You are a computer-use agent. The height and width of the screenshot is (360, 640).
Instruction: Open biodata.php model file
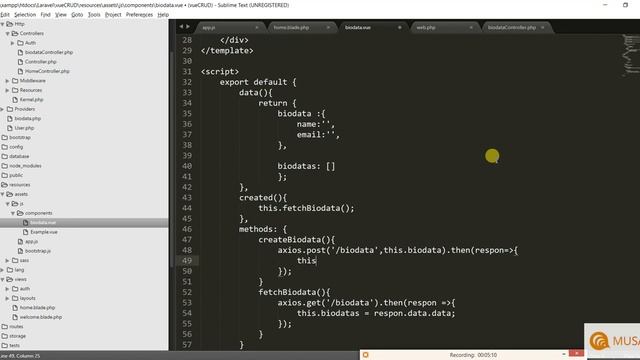point(27,118)
